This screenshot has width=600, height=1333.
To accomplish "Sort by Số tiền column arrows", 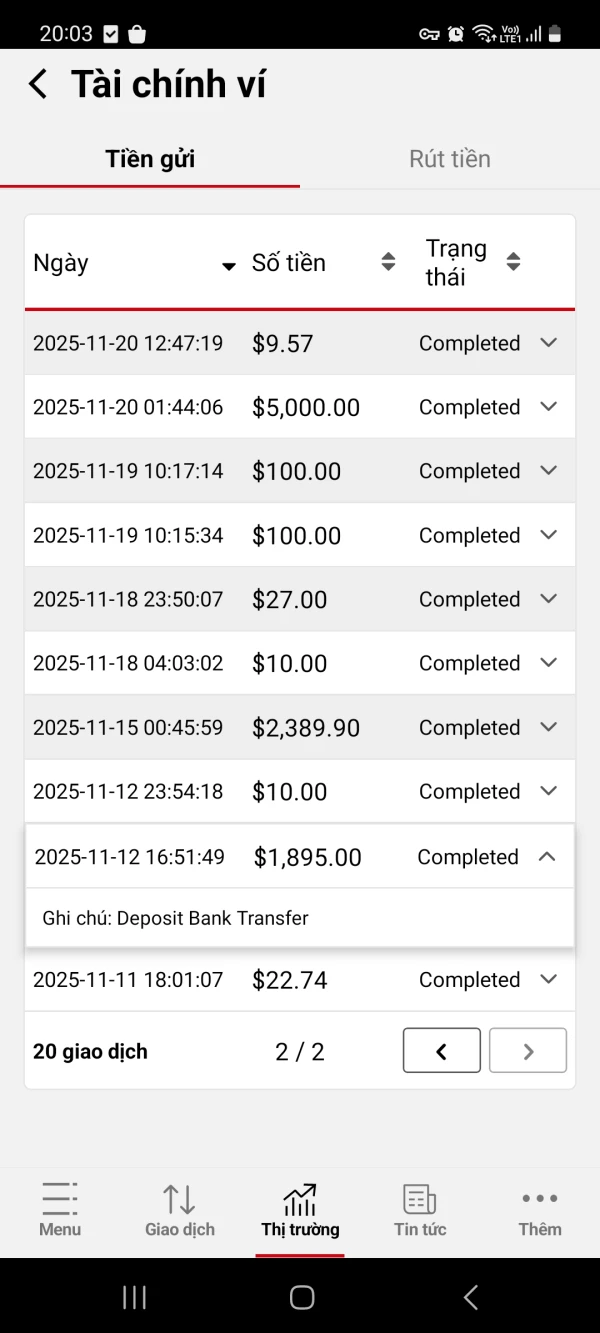I will [388, 262].
